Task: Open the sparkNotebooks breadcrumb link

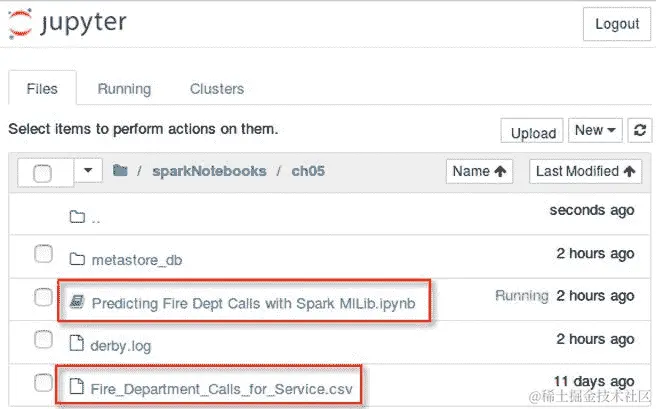Action: (209, 171)
